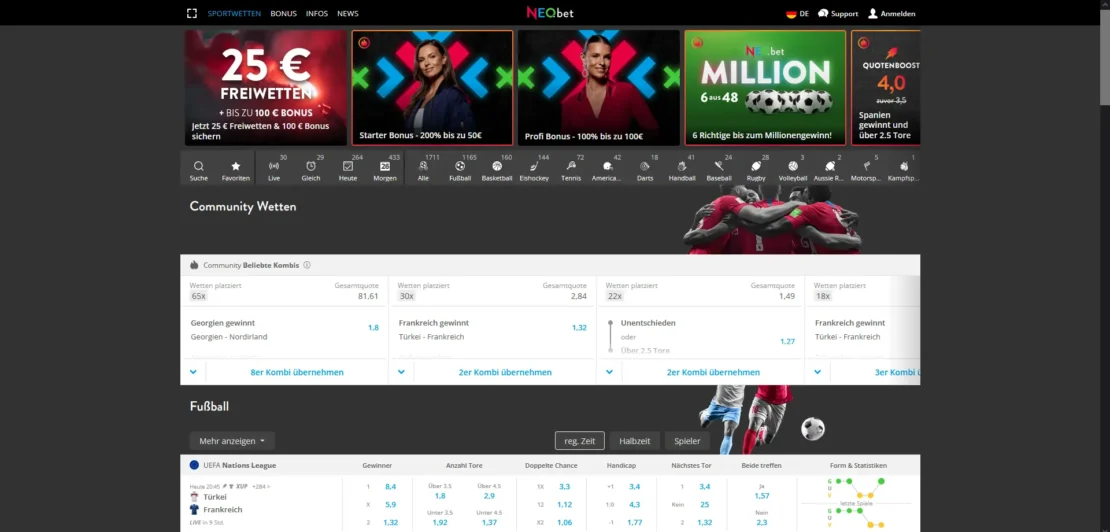Open the Quotenboost Spanien banner

point(886,88)
